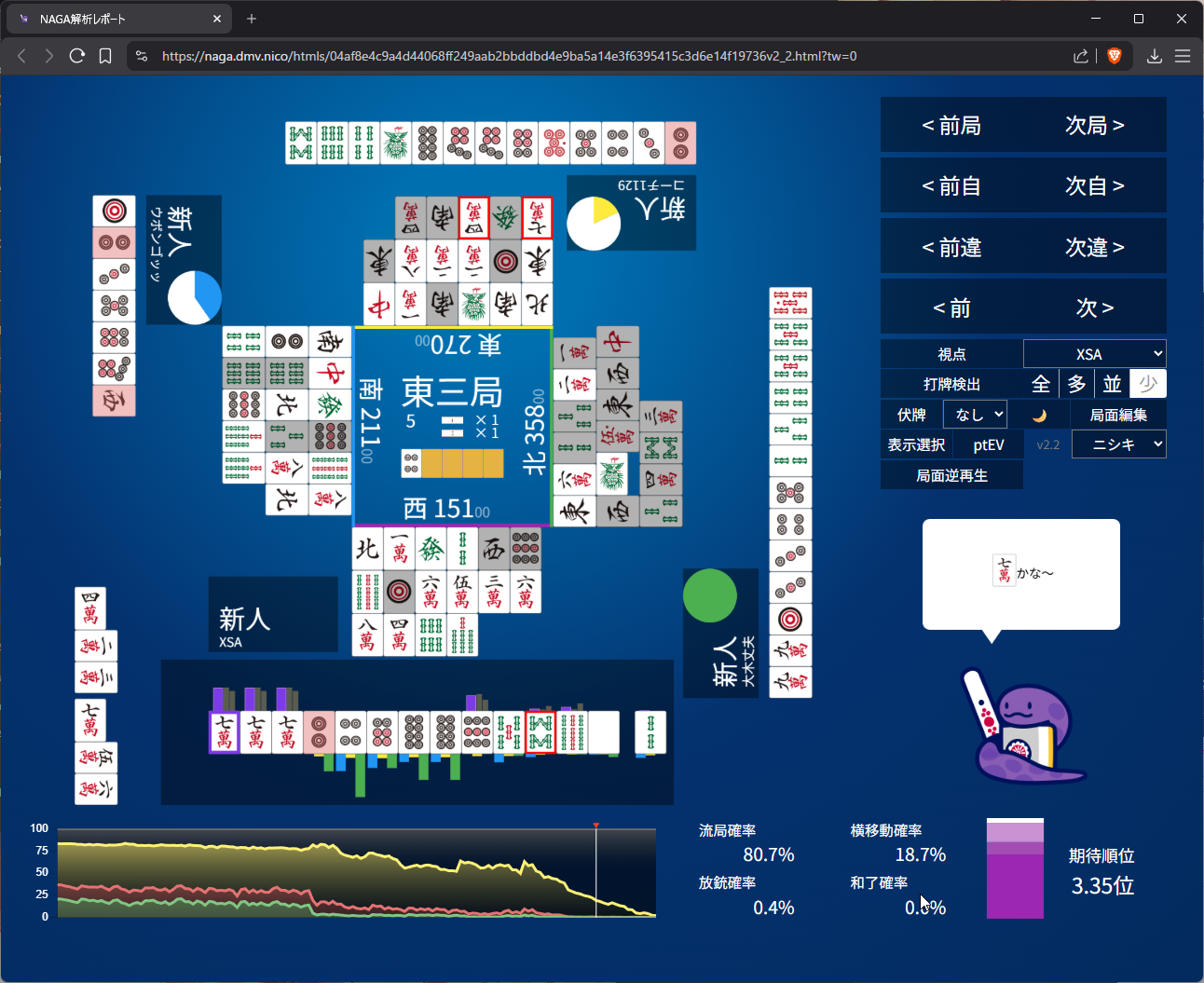Screen dimensions: 1204x983
Task: Open the browser hamburger menu icon
Action: tap(1183, 56)
